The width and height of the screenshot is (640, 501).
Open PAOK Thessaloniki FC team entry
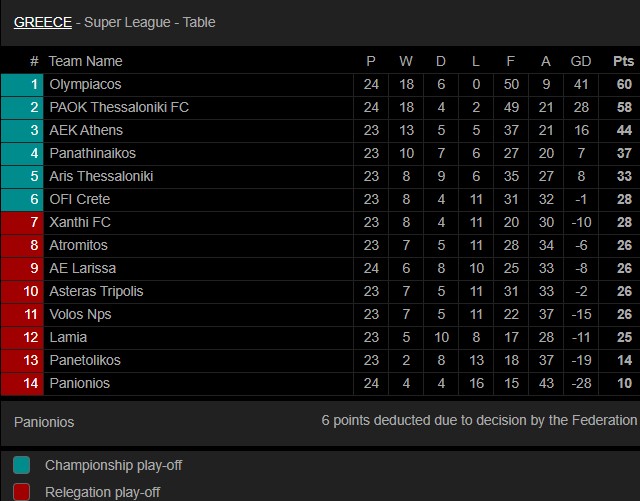(119, 107)
